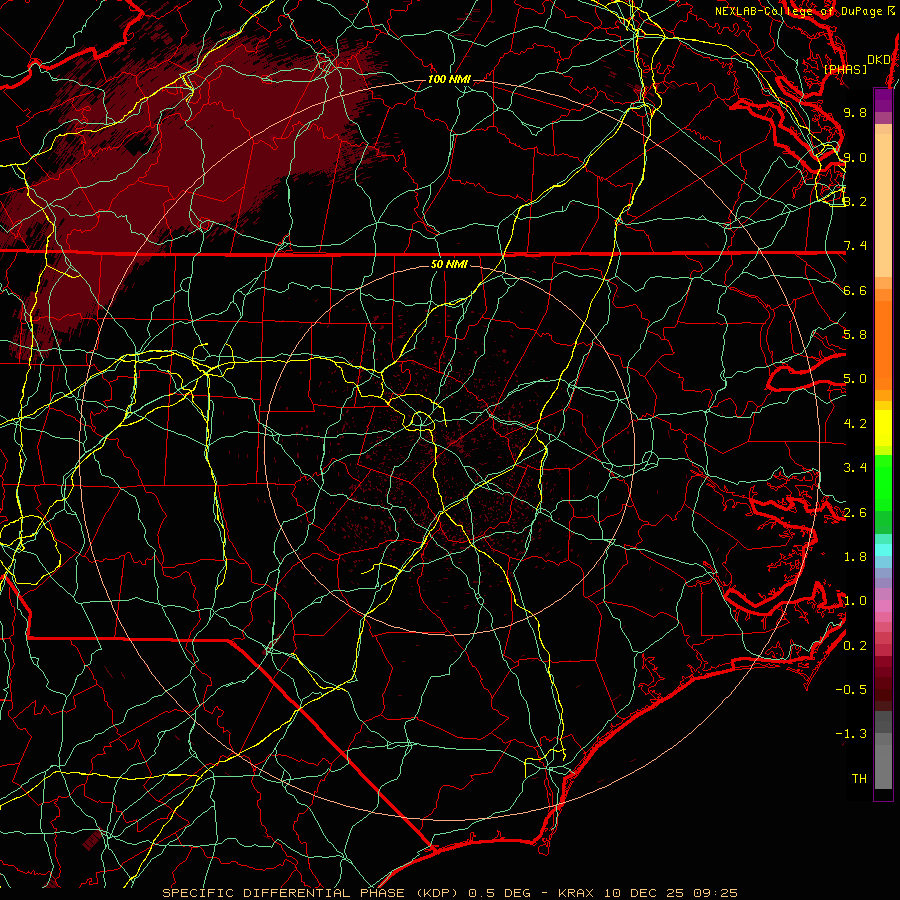
Task: Click the 9.0 legend value
Action: click(x=855, y=157)
